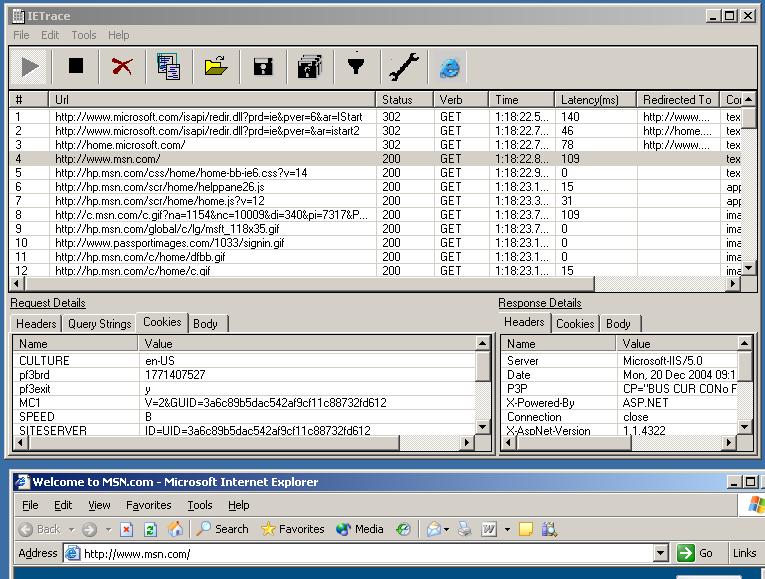Open Mail icon in IE toolbar
Image resolution: width=765 pixels, height=579 pixels.
433,529
